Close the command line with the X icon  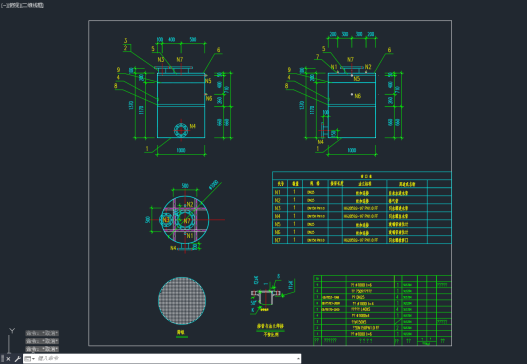point(8,359)
